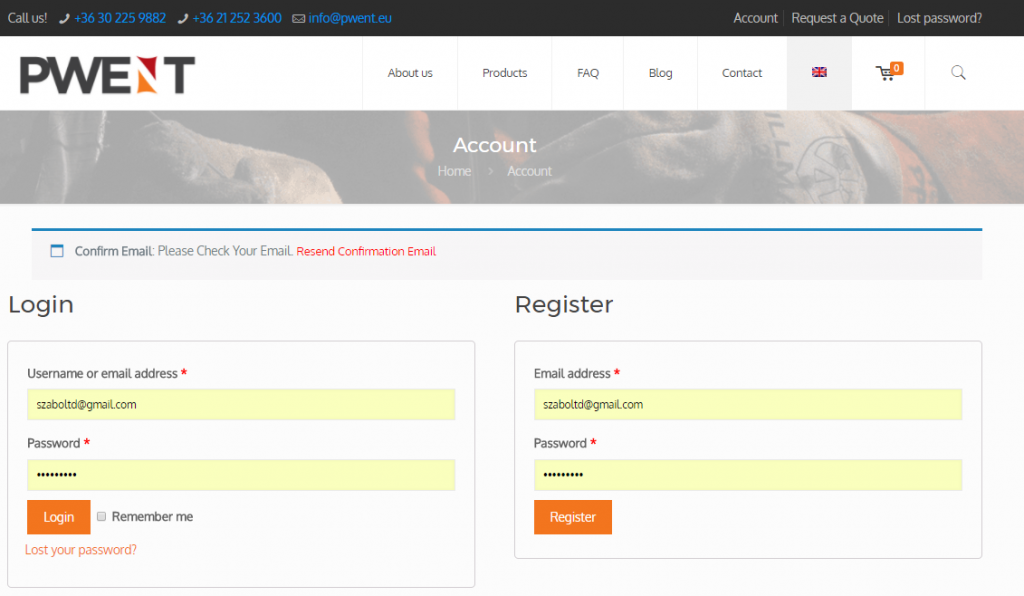Click the Register email address field
Viewport: 1024px width, 596px height.
747,405
